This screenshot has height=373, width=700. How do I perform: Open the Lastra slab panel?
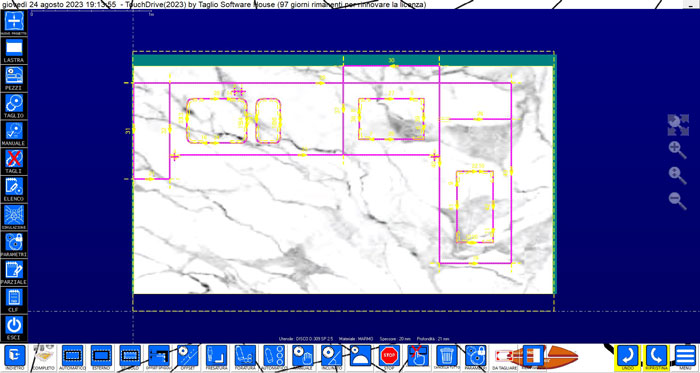[14, 50]
